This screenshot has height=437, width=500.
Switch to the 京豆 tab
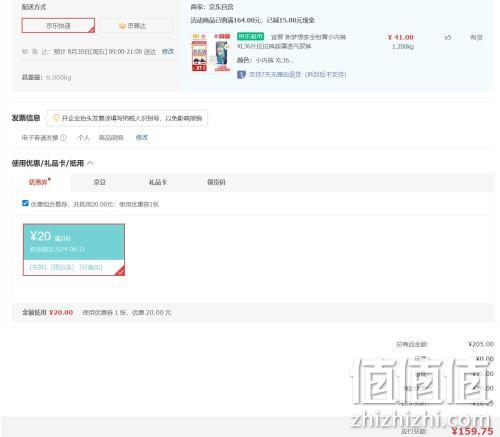pyautogui.click(x=99, y=182)
